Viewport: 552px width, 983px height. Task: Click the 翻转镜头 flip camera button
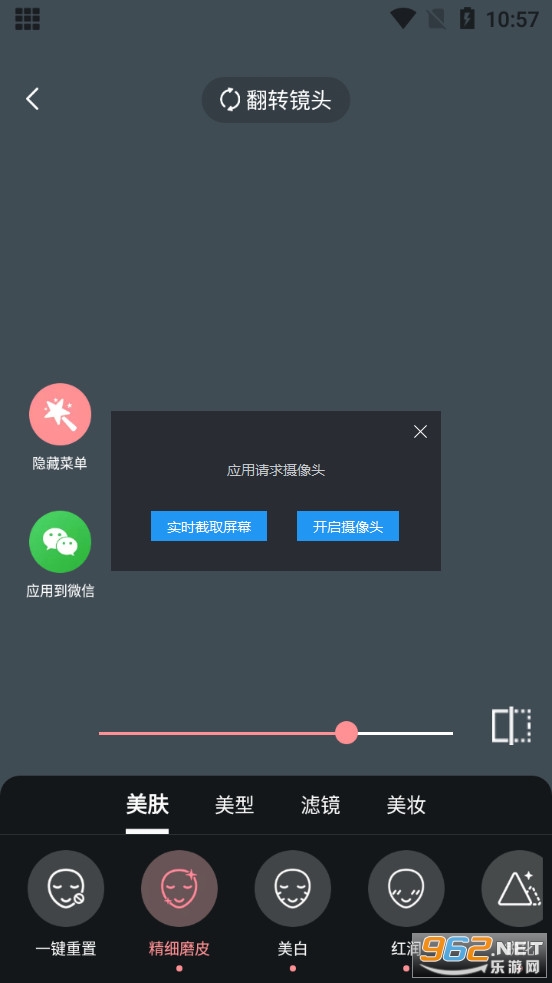(x=276, y=100)
